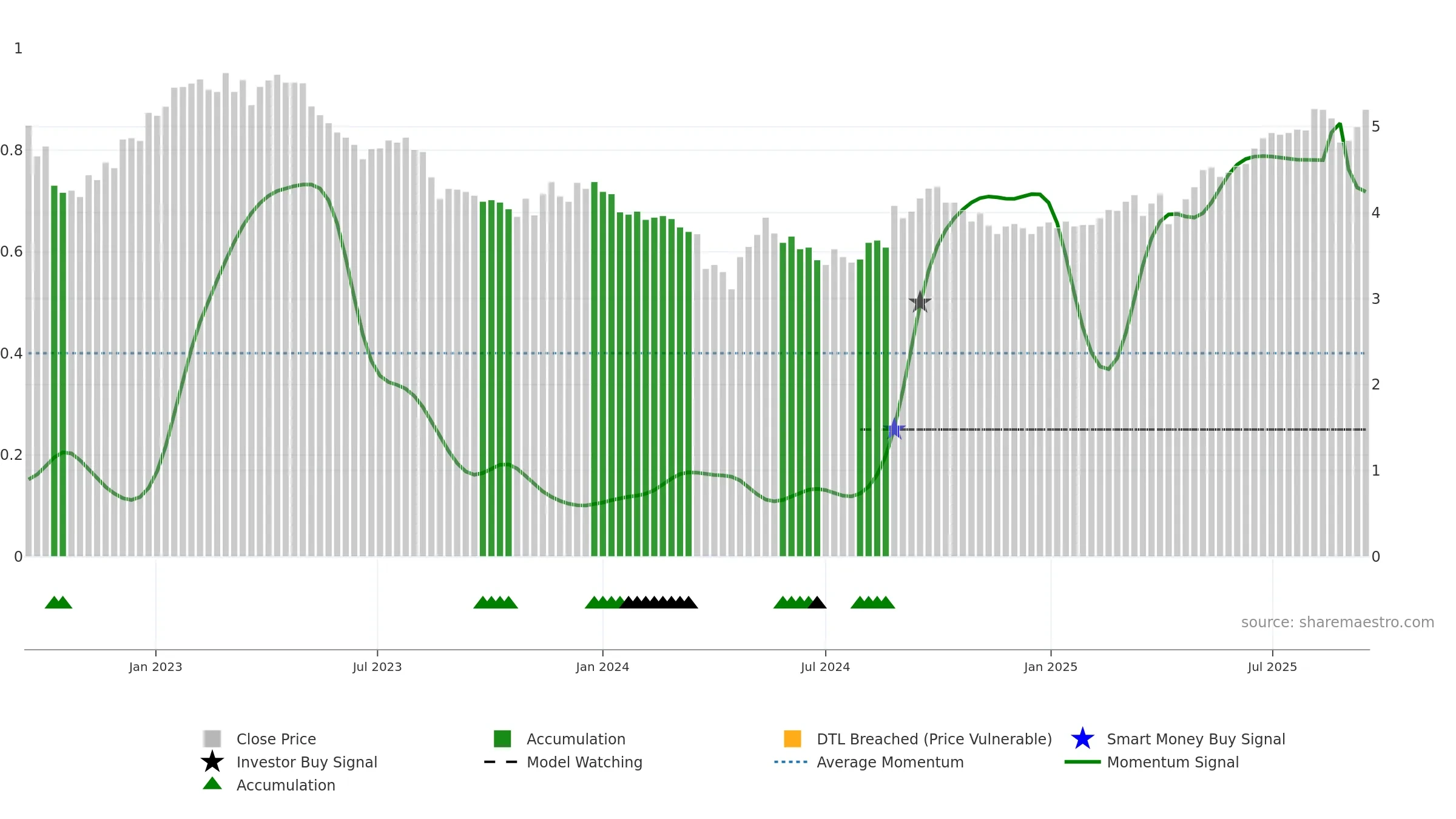The image size is (1456, 819).
Task: Click black triangle markers after Jan 2024
Action: [658, 602]
